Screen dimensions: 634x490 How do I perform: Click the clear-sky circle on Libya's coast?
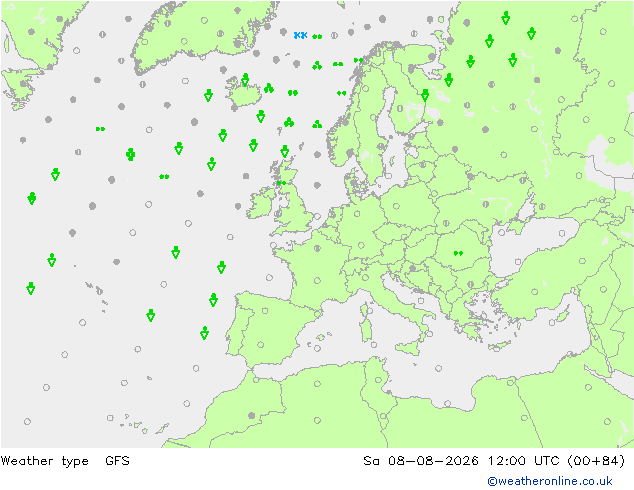pos(447,403)
